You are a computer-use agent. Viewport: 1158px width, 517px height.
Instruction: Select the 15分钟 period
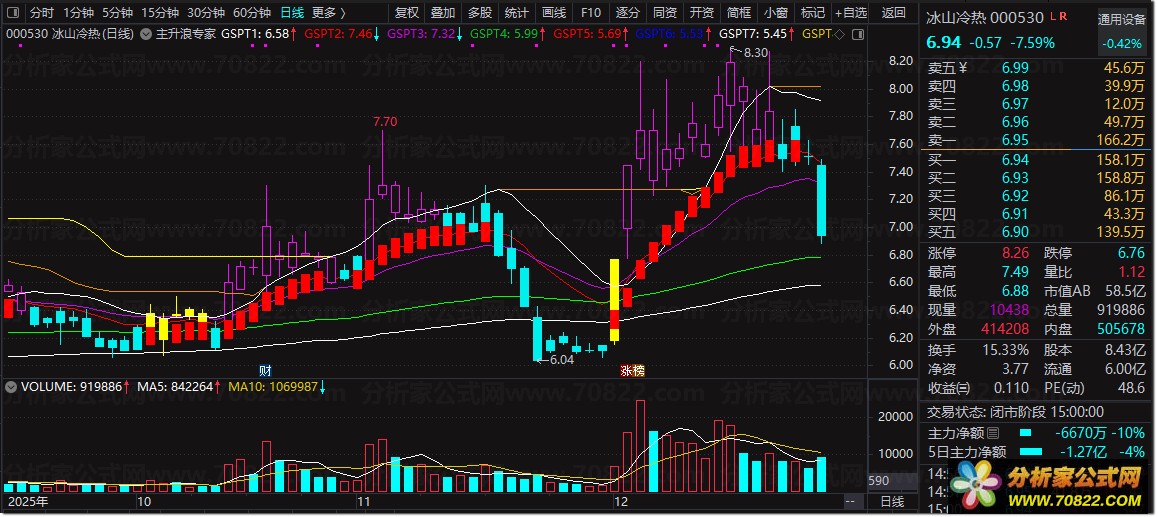[x=160, y=13]
